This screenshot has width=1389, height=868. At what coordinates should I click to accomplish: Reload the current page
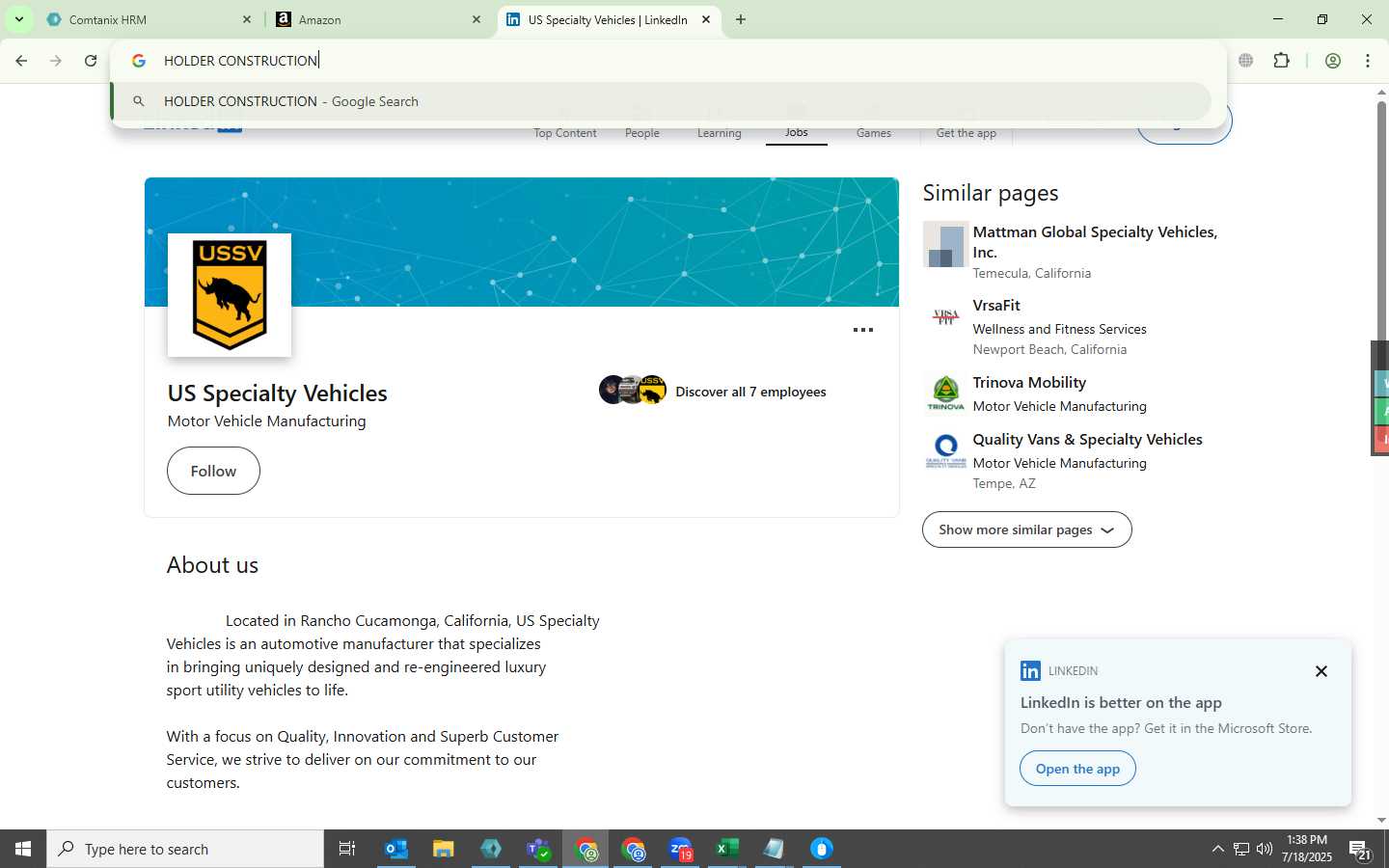tap(91, 61)
